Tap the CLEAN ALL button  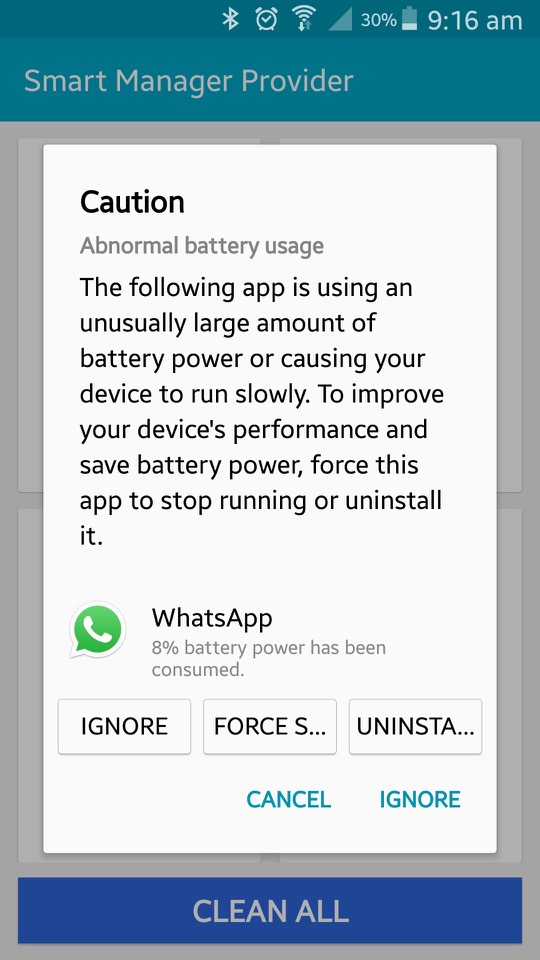coord(270,910)
